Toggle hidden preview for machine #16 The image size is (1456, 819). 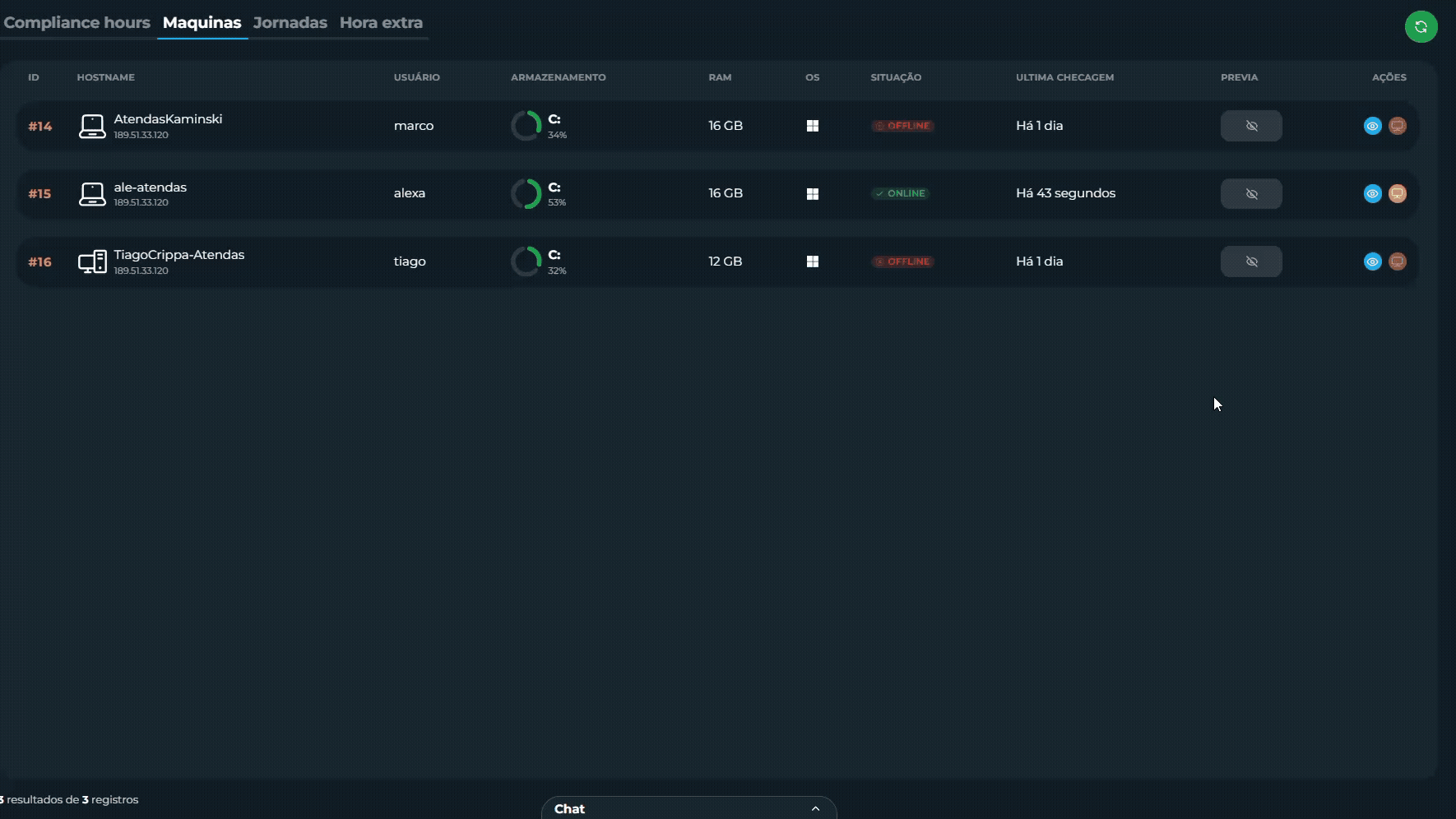point(1251,261)
